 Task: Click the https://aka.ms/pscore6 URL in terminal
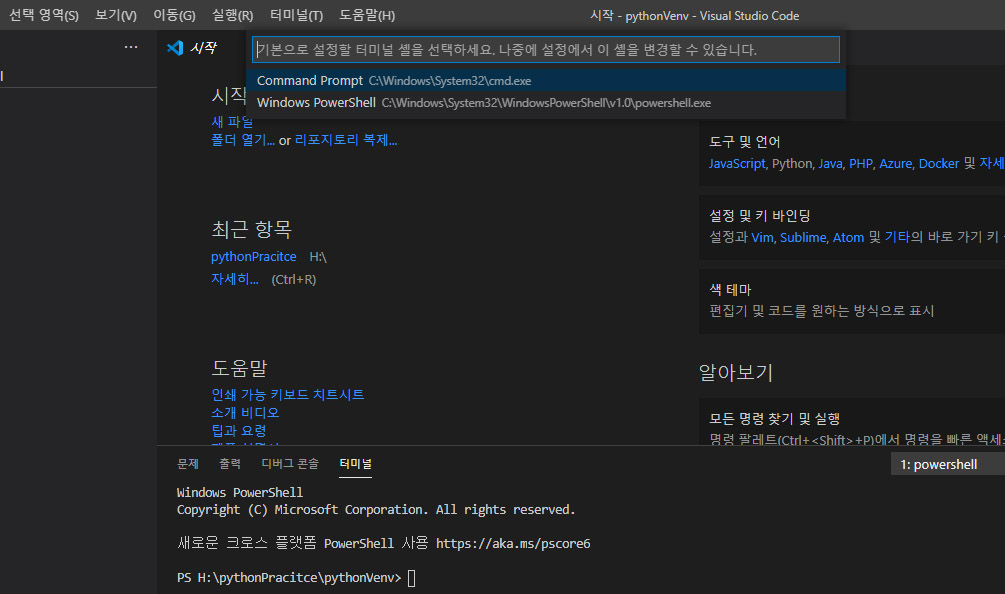point(513,543)
